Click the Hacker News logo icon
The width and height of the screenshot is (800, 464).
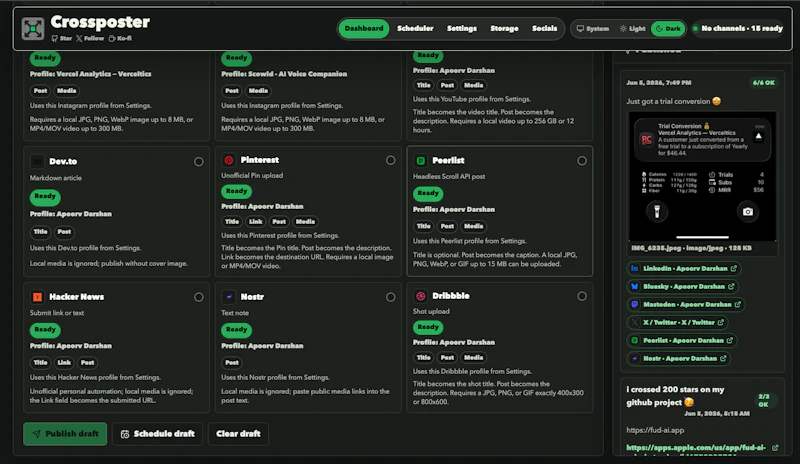pyautogui.click(x=37, y=297)
